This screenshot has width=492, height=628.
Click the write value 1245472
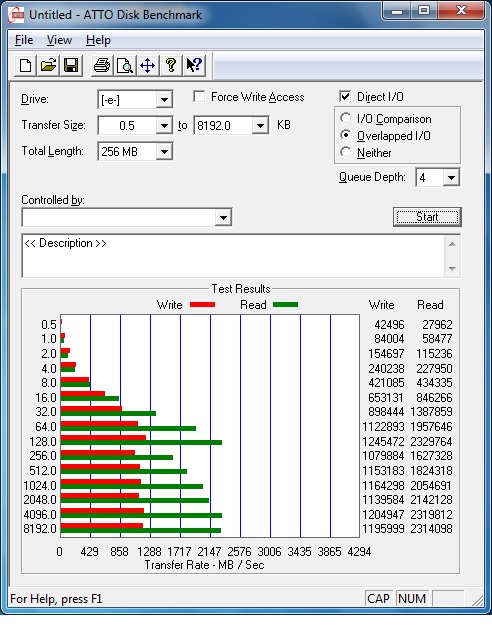coord(383,441)
